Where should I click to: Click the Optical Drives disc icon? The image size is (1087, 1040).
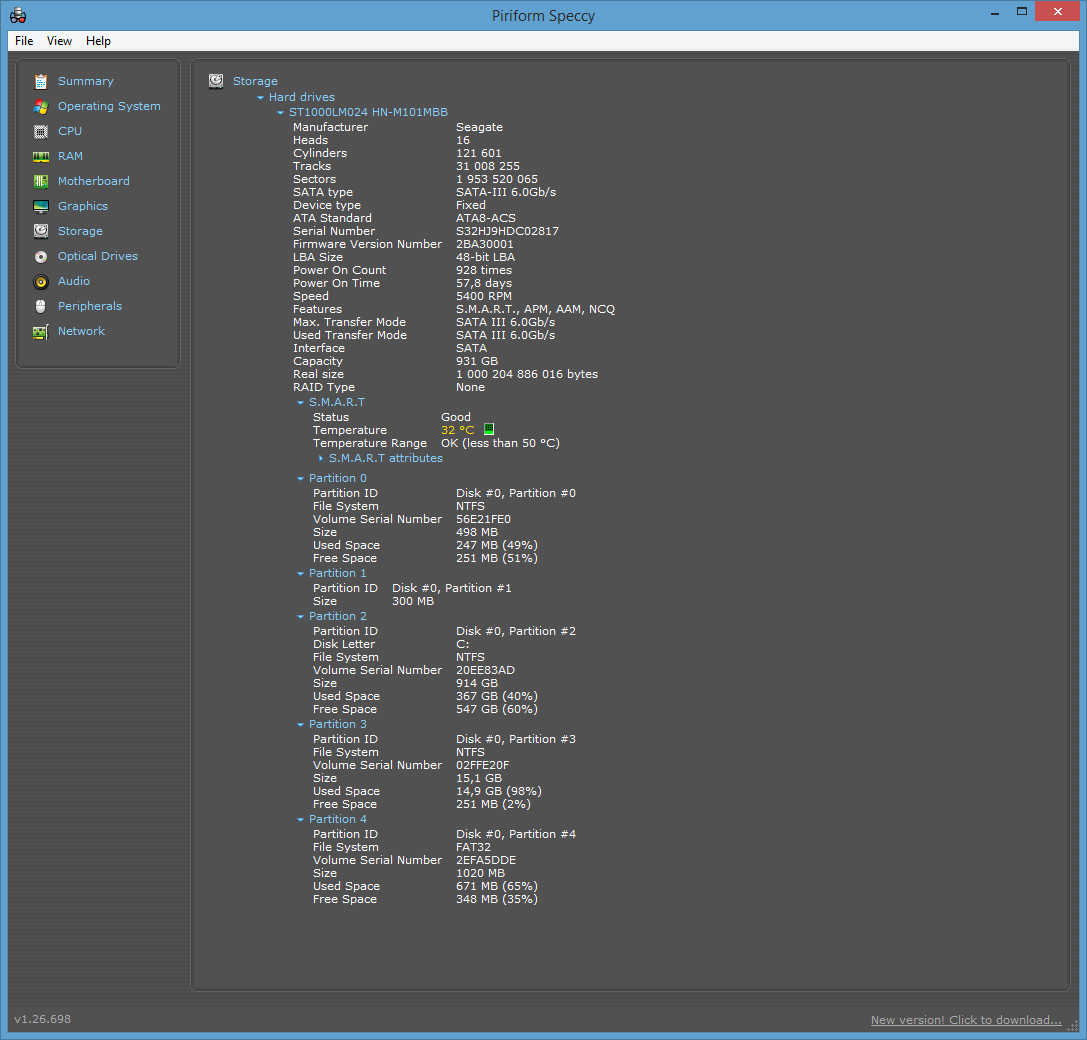[40, 256]
